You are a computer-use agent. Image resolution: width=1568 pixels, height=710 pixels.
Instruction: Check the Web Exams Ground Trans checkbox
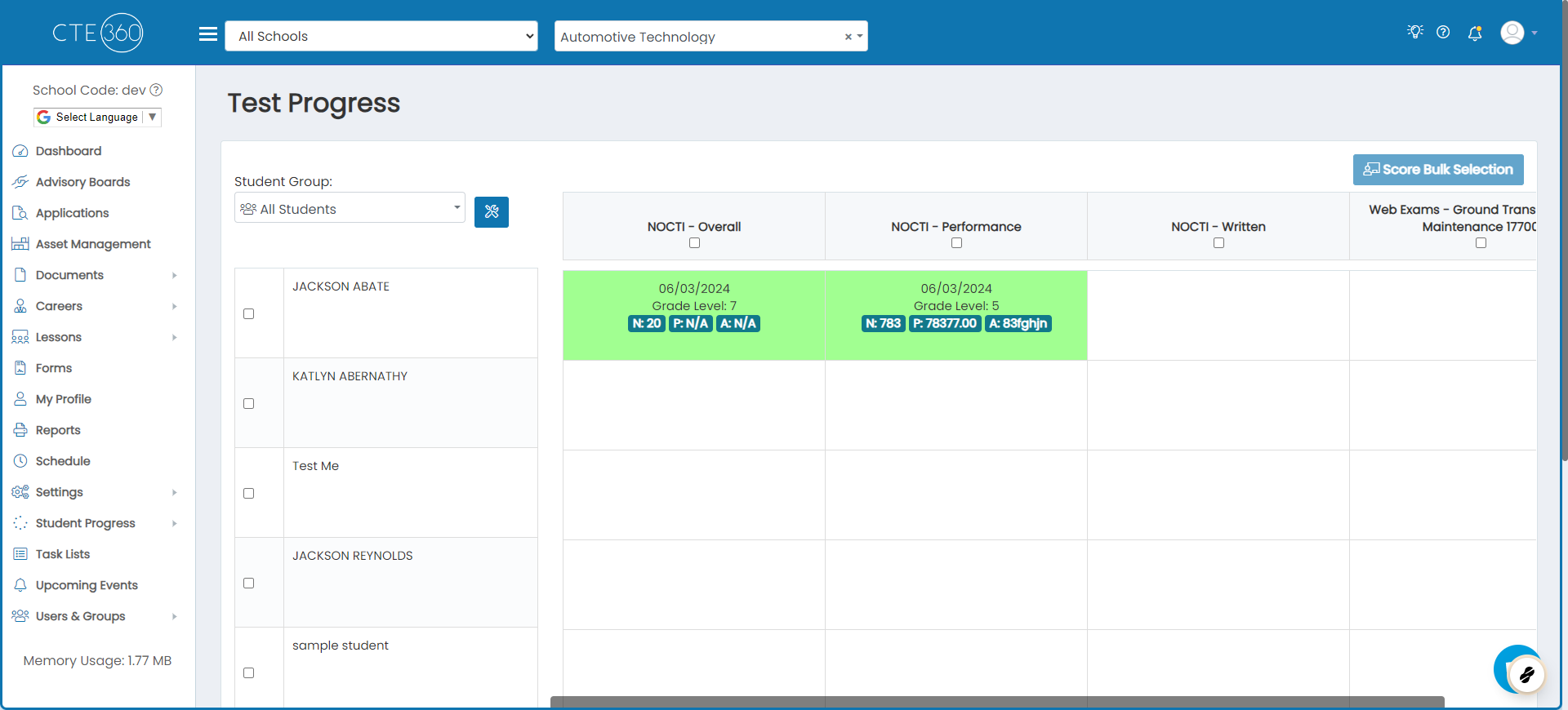pyautogui.click(x=1481, y=243)
